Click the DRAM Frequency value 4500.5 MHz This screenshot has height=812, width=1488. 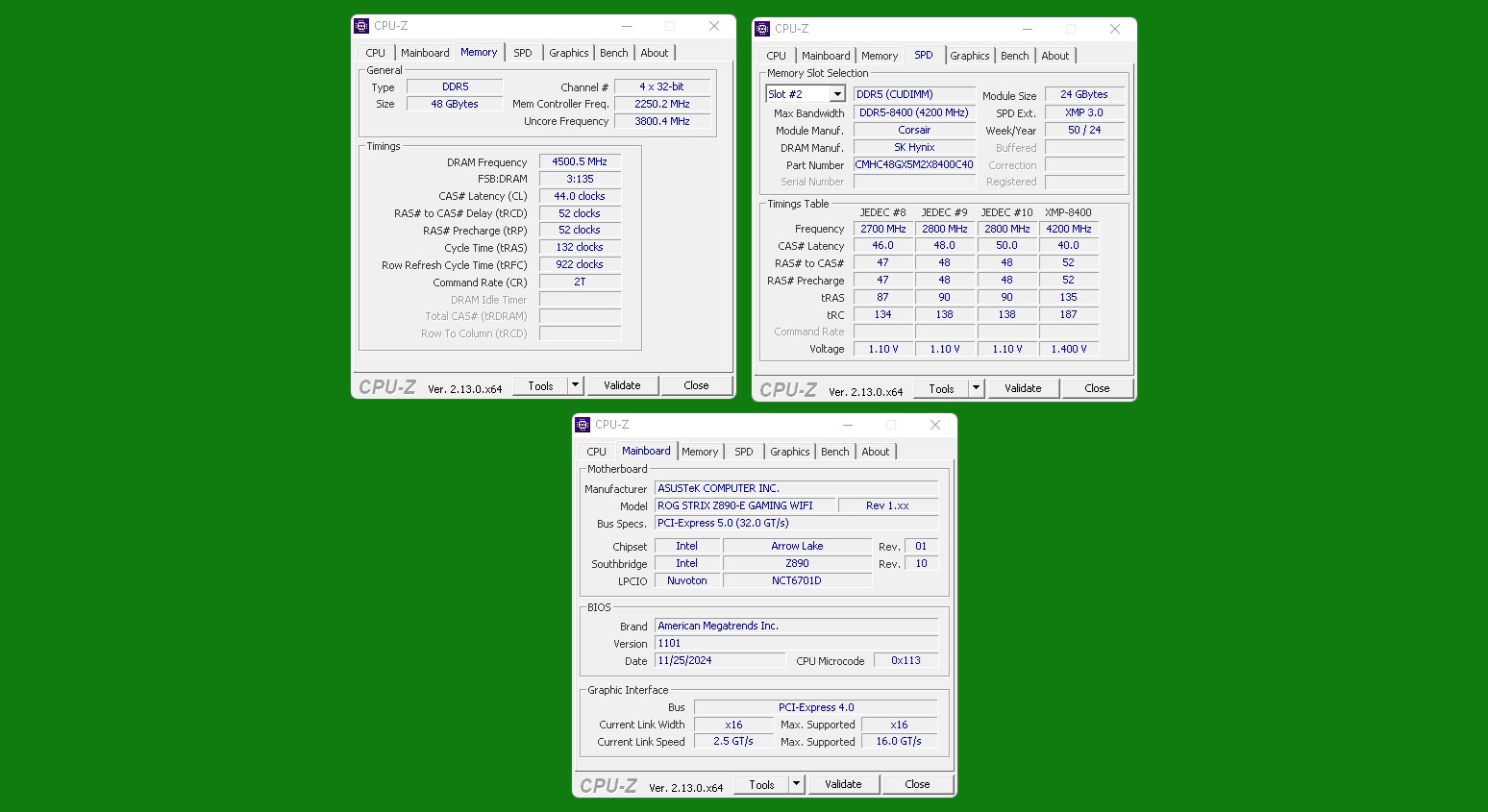(580, 161)
